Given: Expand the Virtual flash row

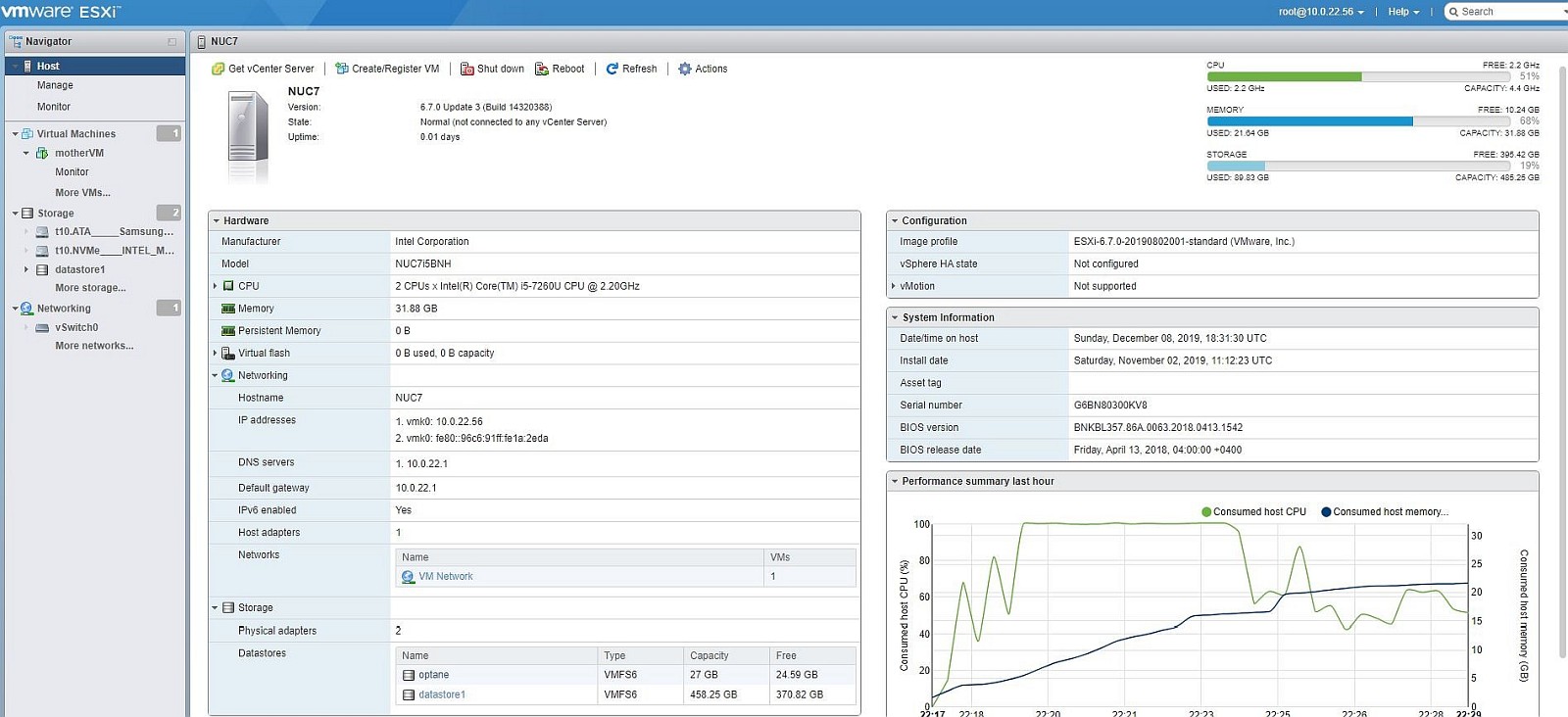Looking at the screenshot, I should (215, 353).
